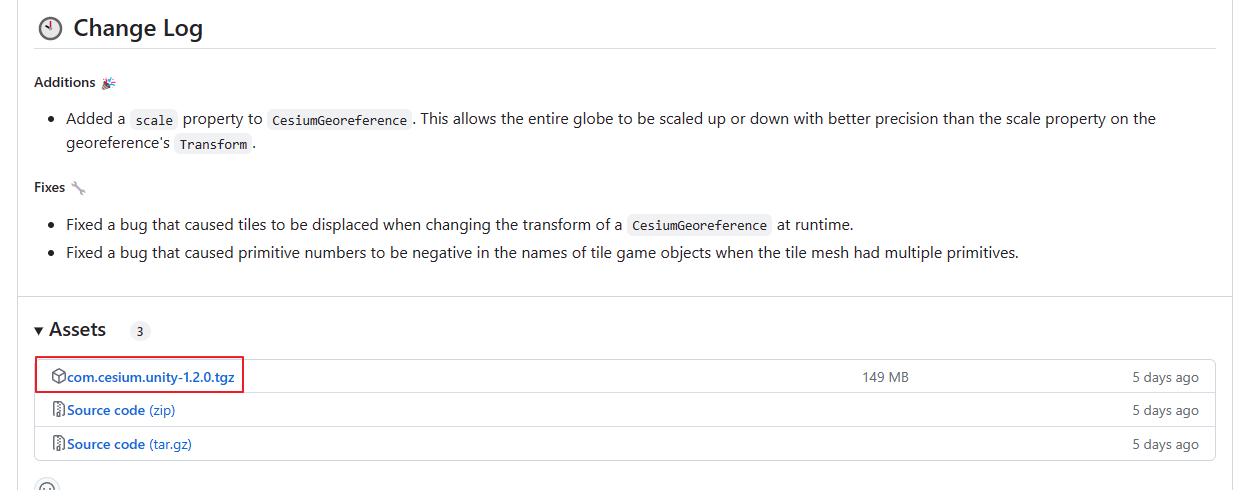Click the 149 MB file size text

tap(885, 377)
